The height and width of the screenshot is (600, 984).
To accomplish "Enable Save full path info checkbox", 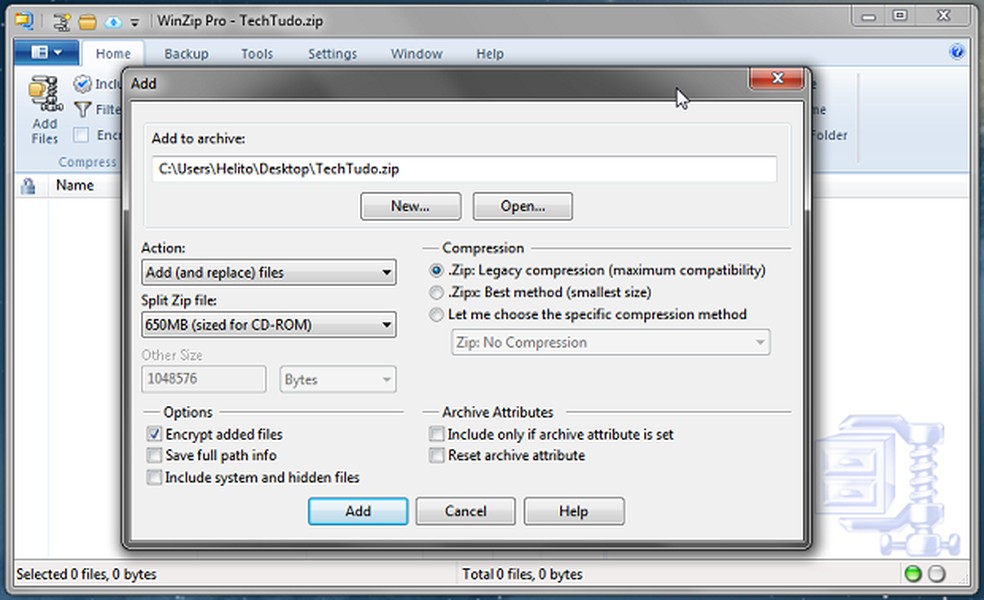I will 154,455.
